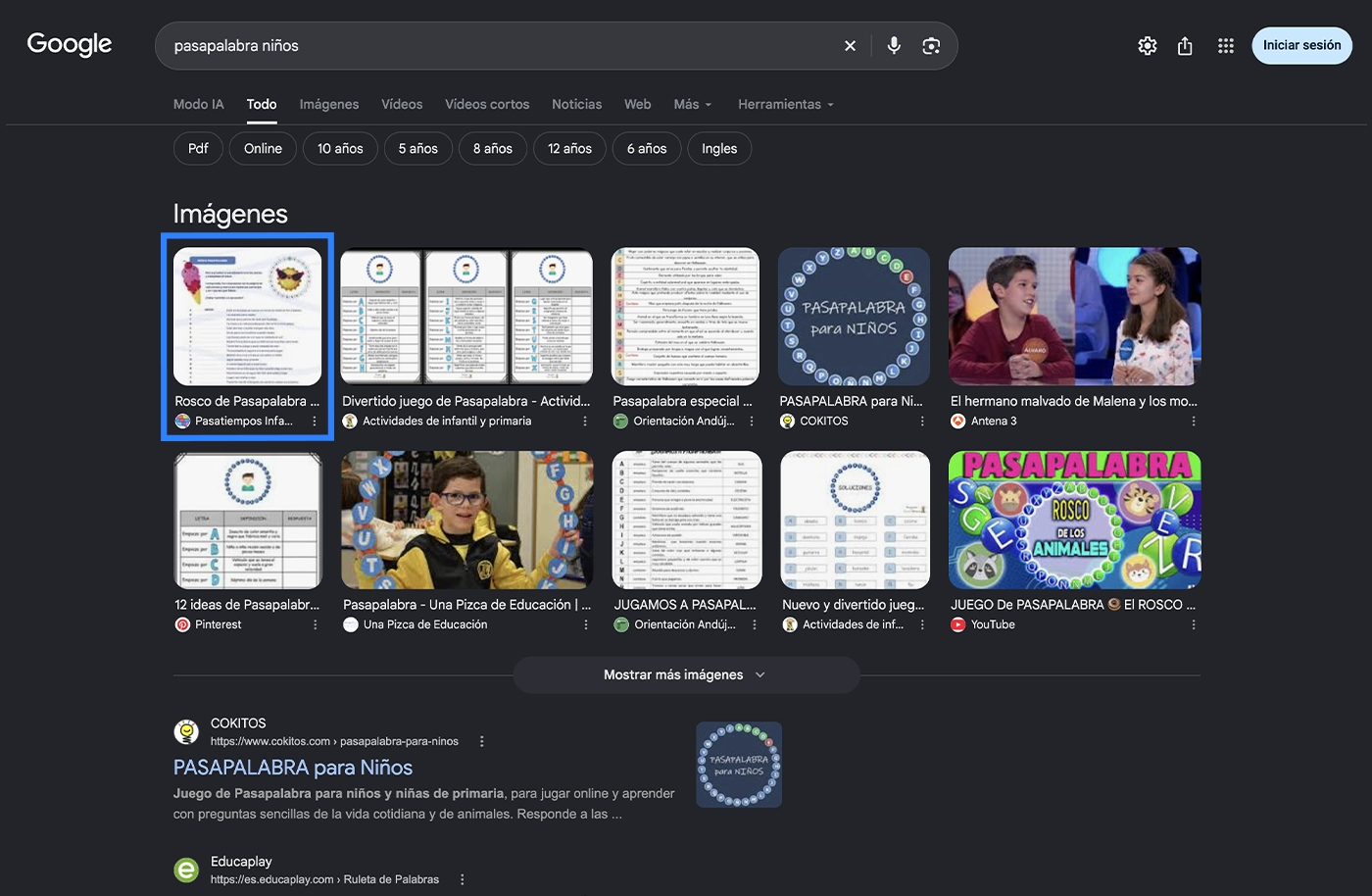Open three-dot menu for the Antena 3 image
The height and width of the screenshot is (896, 1372).
1194,422
